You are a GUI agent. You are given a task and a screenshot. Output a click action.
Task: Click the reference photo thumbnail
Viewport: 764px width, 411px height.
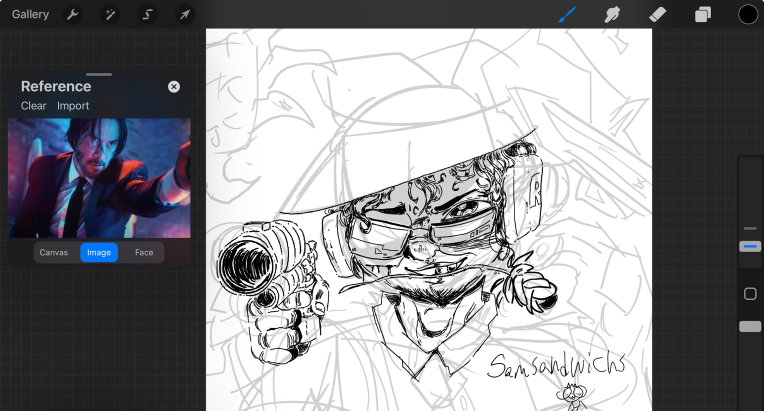click(x=99, y=178)
